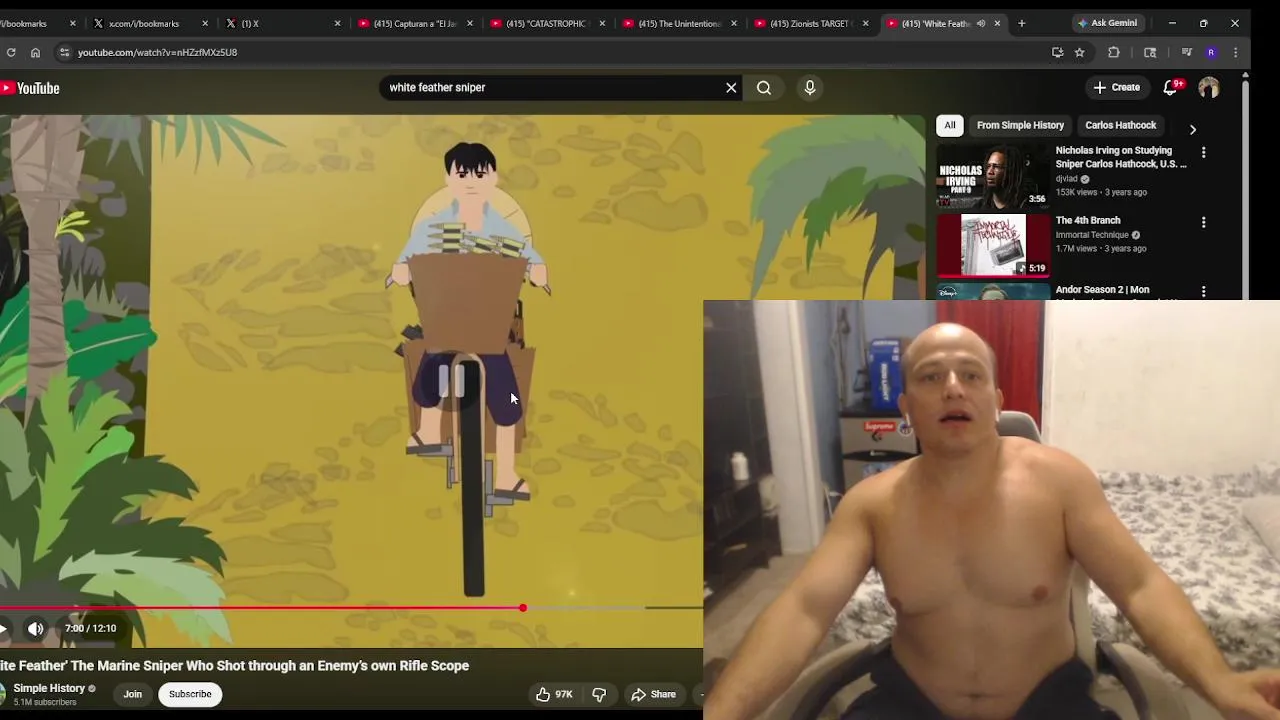Join the Simple History channel
1280x720 pixels.
(x=132, y=694)
